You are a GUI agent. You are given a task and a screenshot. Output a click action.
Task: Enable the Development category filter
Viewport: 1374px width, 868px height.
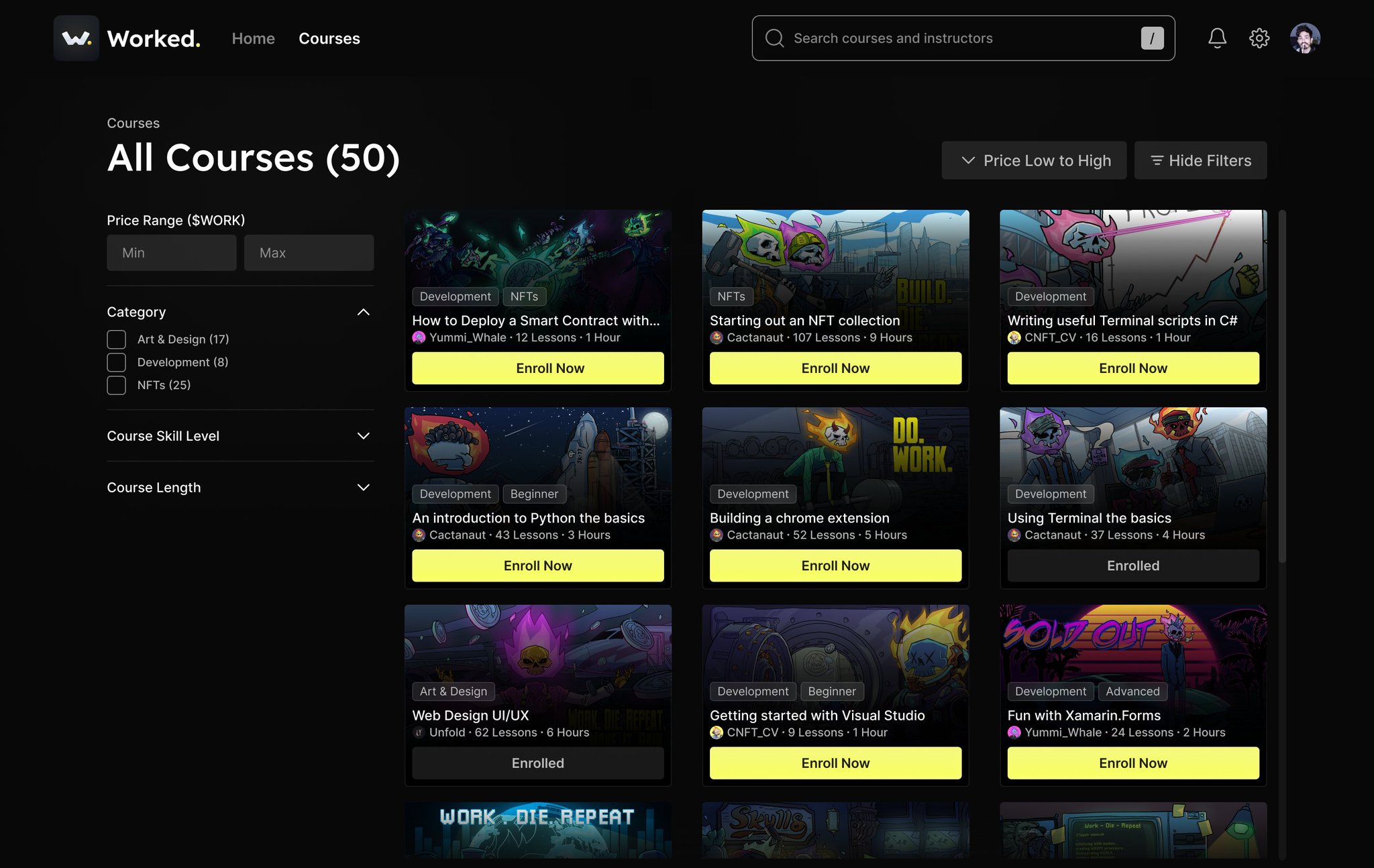[x=116, y=362]
